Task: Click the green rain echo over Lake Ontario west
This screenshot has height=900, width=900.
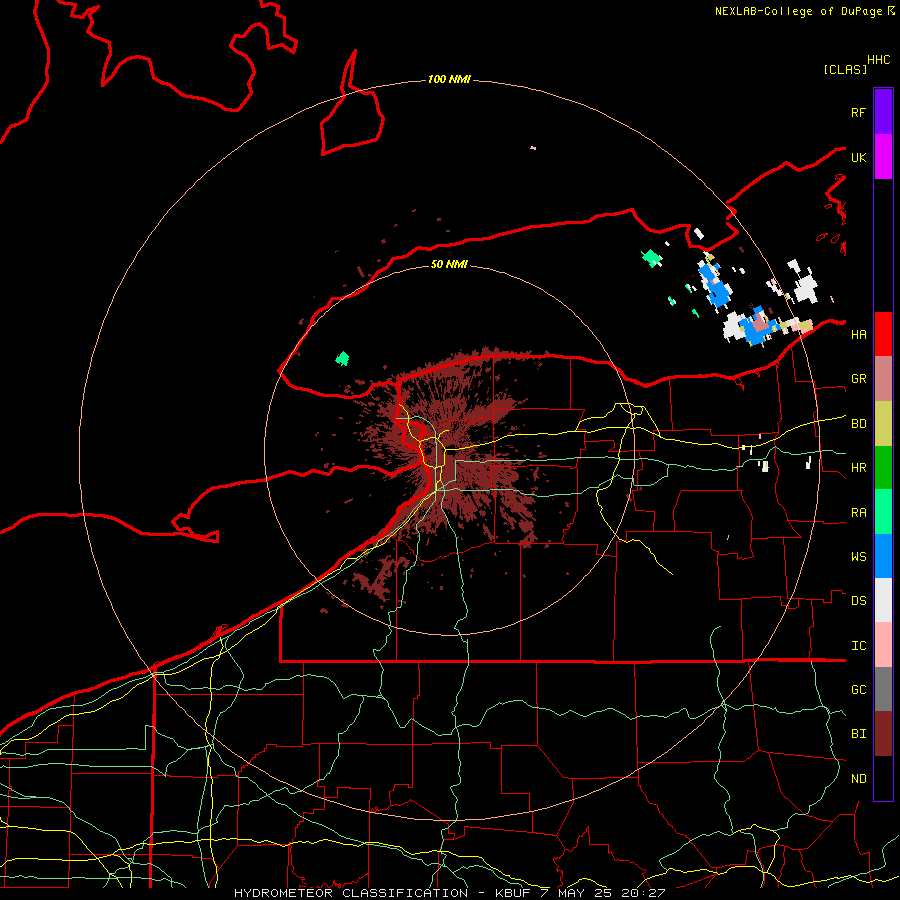Action: coord(343,359)
